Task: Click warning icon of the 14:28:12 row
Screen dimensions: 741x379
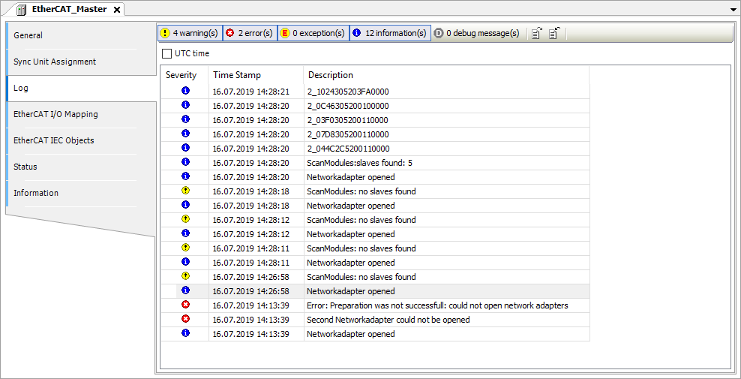Action: (x=185, y=219)
